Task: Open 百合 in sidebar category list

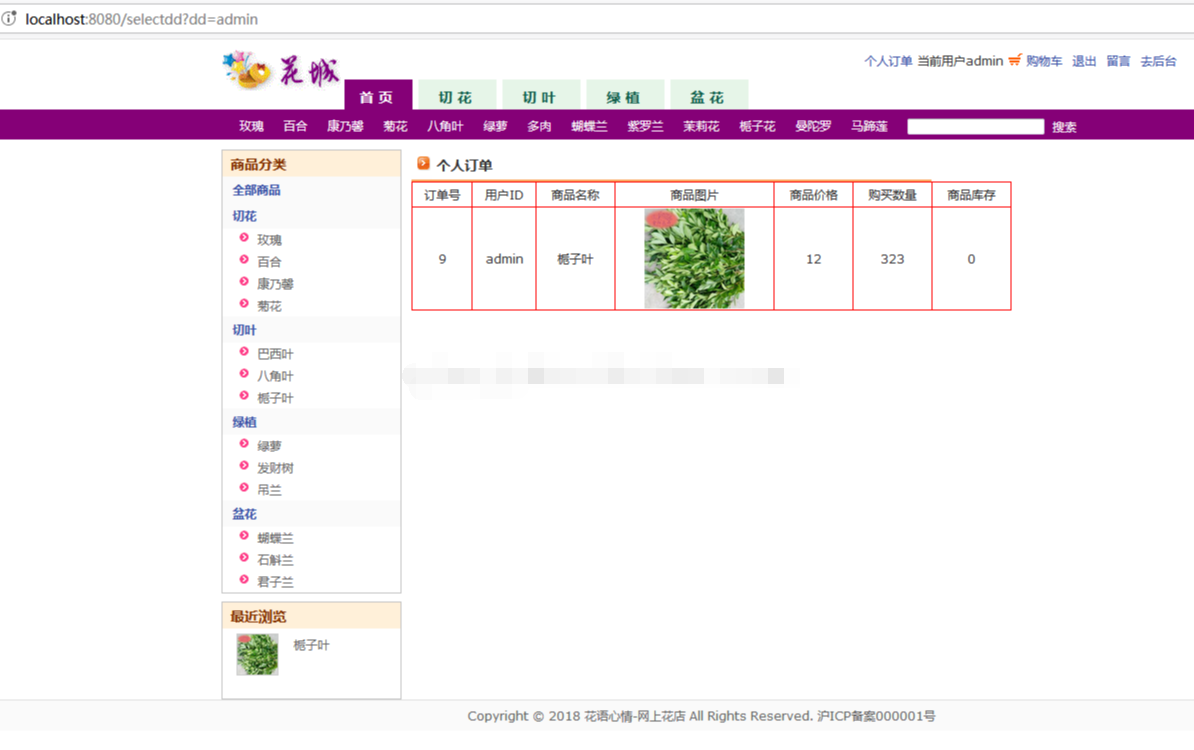Action: tap(270, 262)
